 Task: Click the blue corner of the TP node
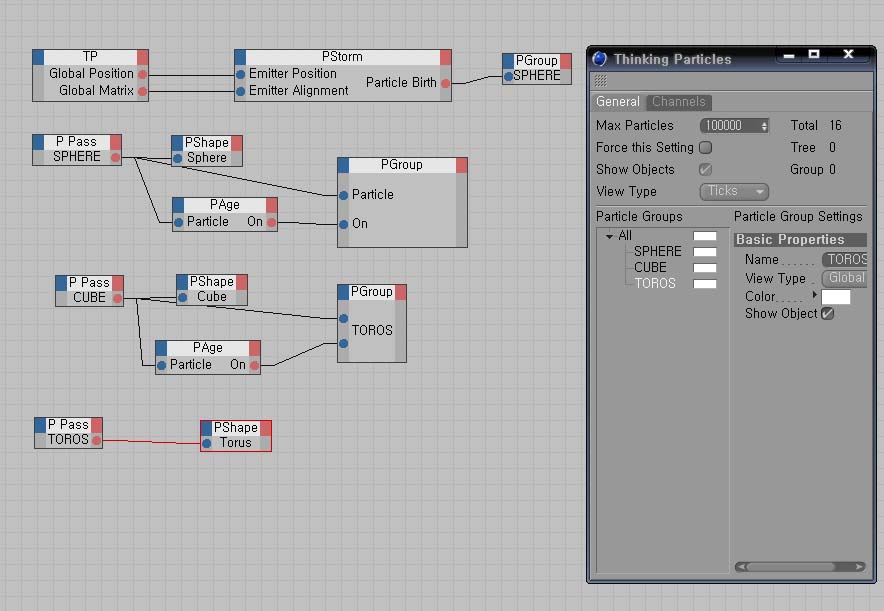coord(38,56)
